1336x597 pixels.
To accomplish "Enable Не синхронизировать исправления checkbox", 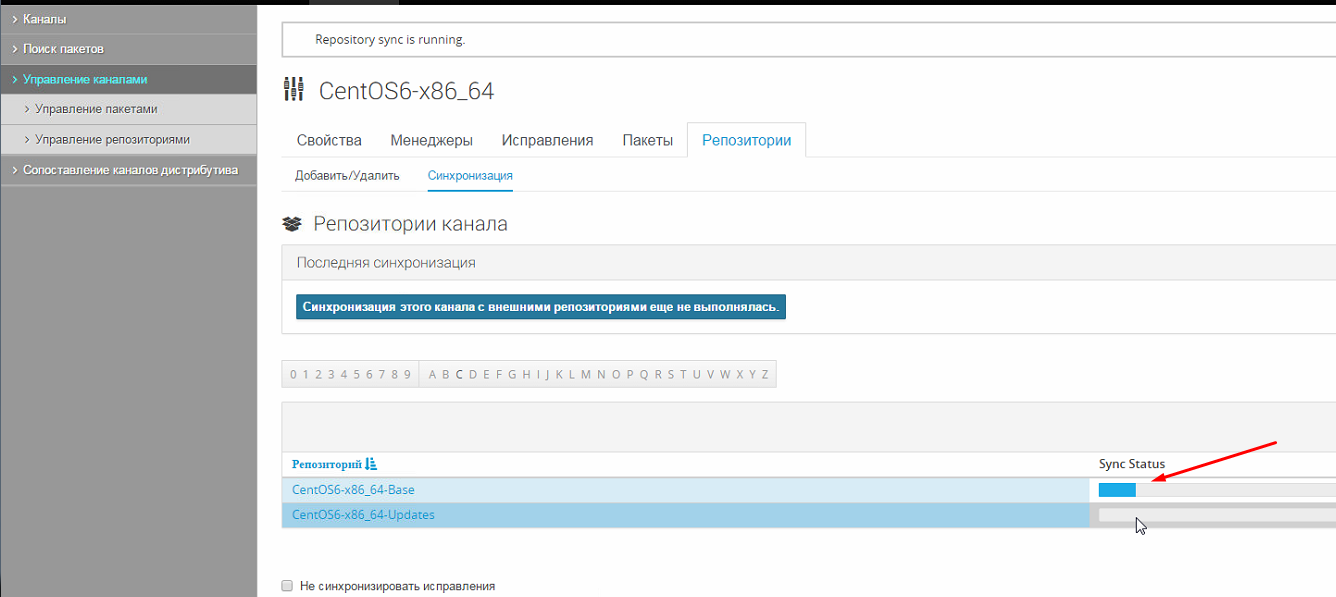I will click(x=287, y=586).
